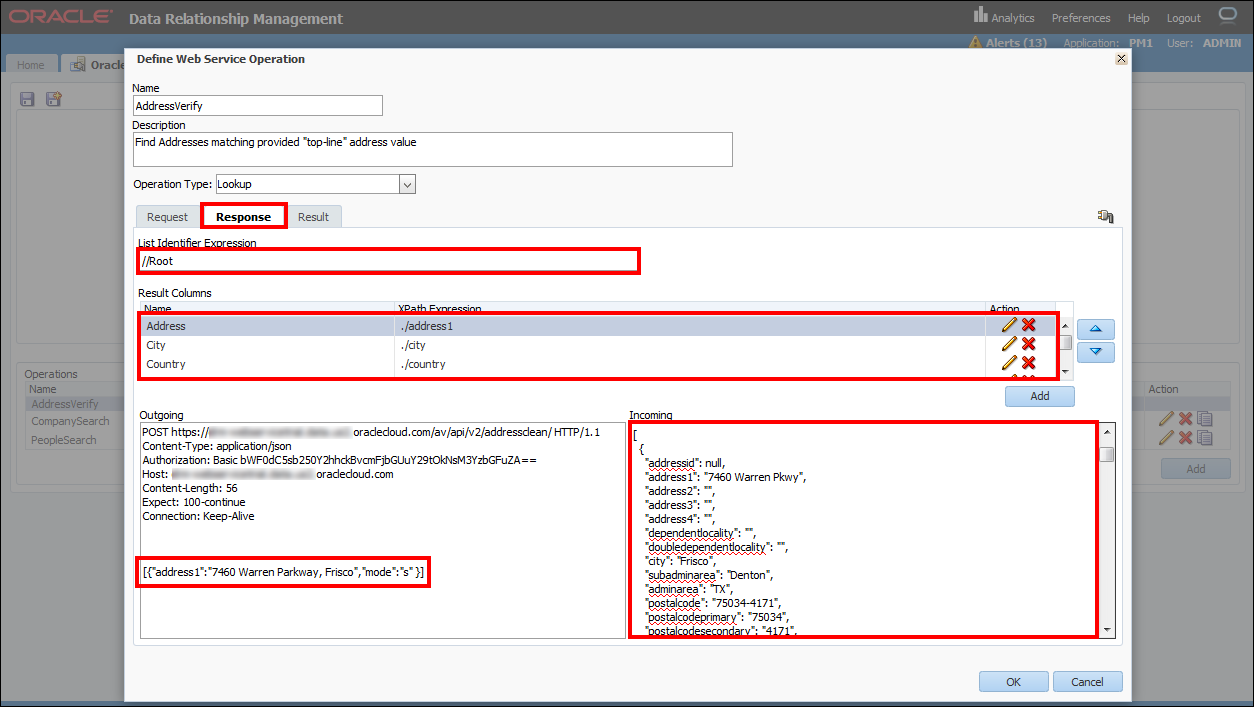
Task: Open Preferences menu
Action: tap(1081, 18)
